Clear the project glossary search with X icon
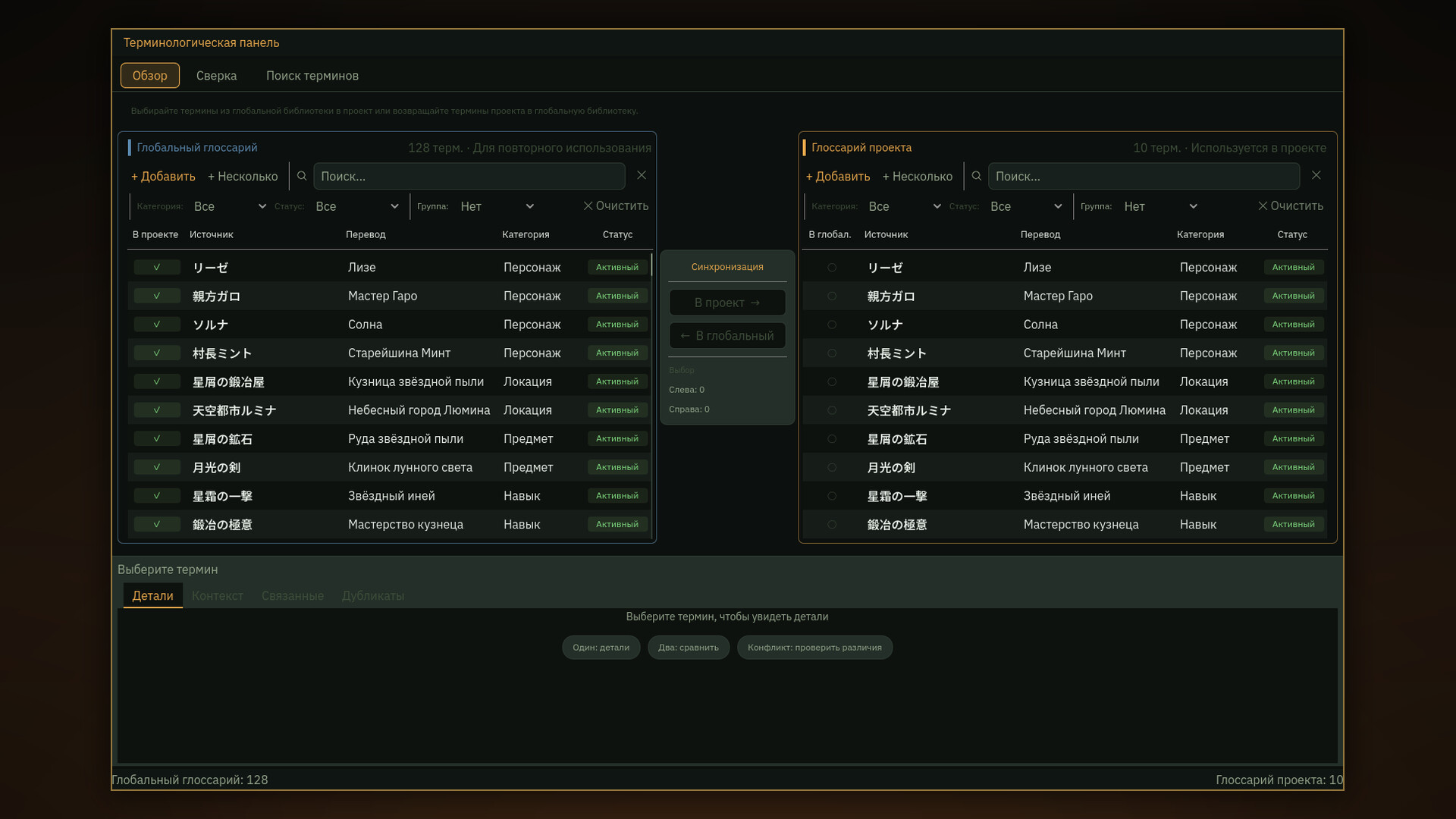 [1316, 175]
